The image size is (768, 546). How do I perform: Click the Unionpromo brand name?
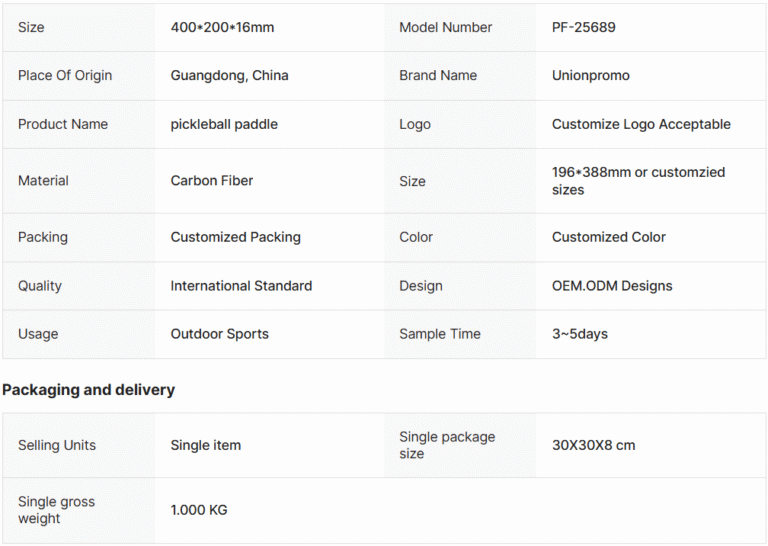pos(591,75)
